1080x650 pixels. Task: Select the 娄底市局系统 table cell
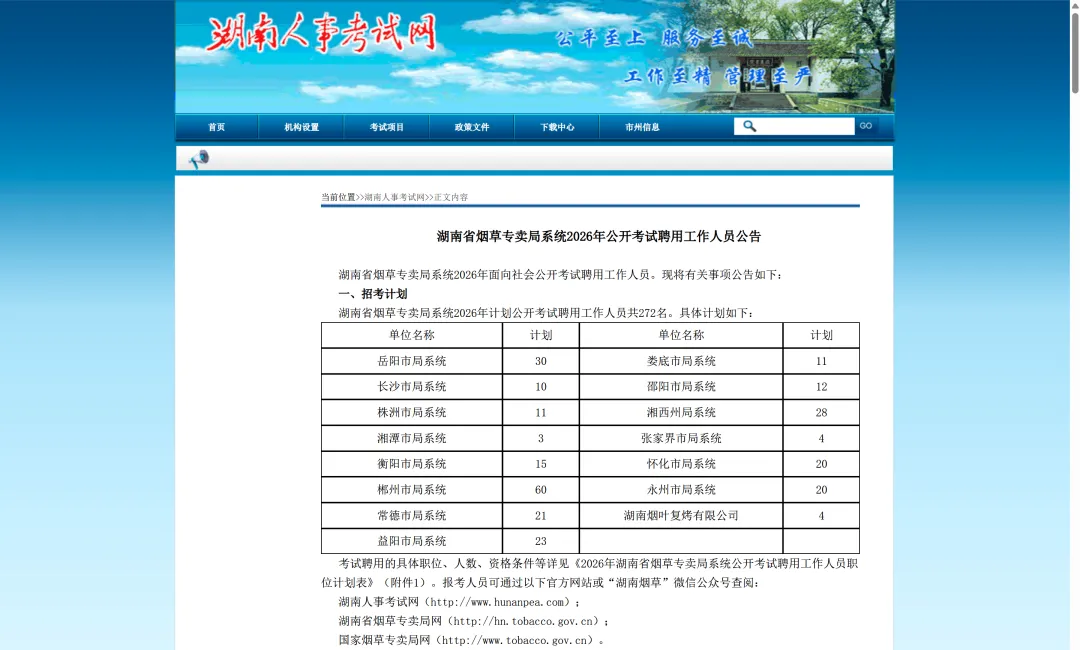[x=681, y=361]
